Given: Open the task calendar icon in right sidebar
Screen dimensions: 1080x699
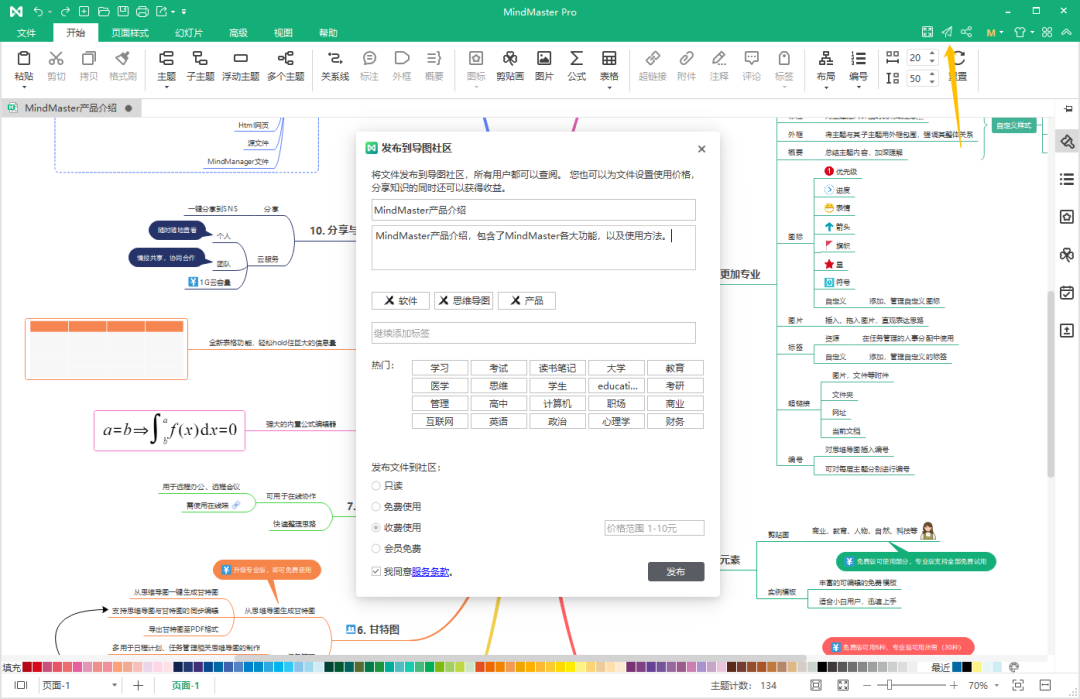Looking at the screenshot, I should [1066, 293].
